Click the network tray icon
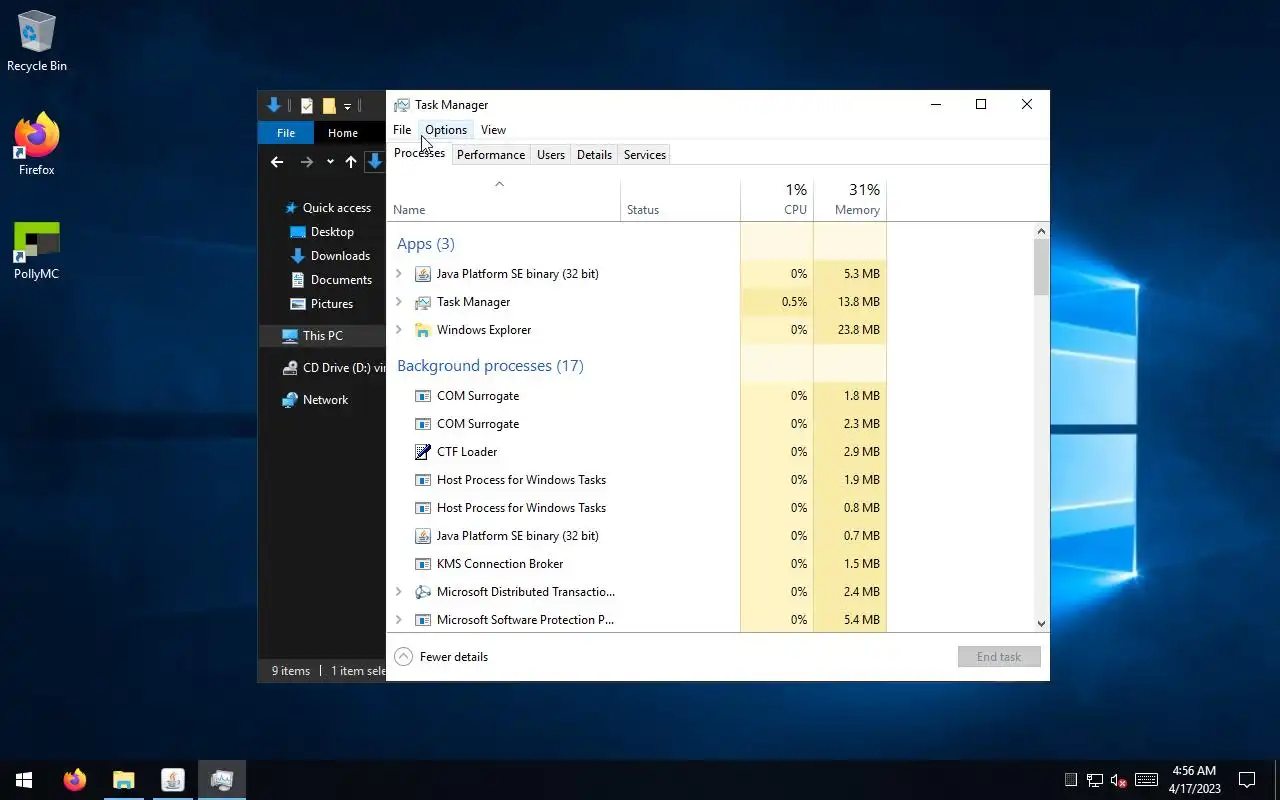 tap(1095, 780)
